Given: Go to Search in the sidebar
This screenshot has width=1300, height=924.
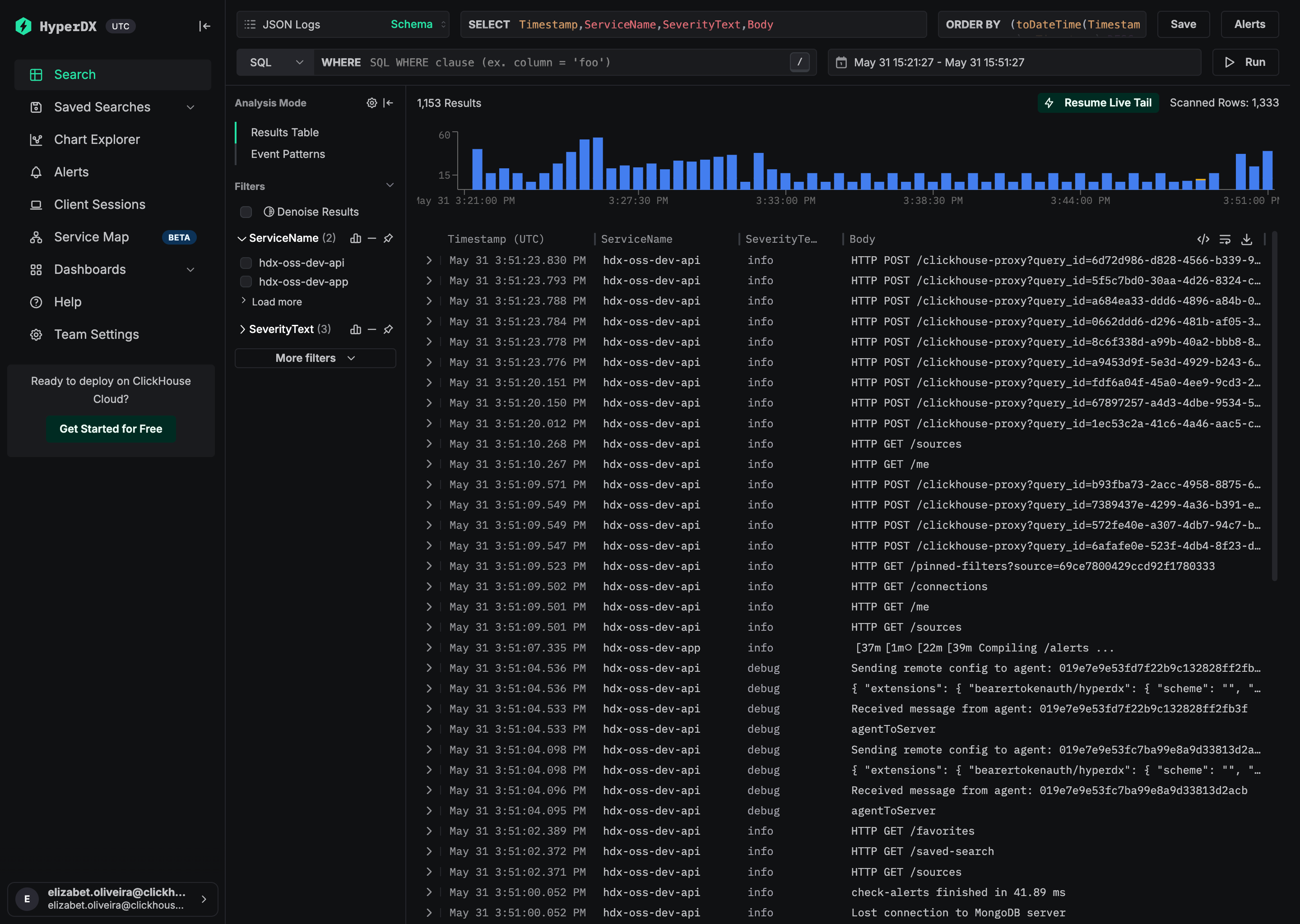Looking at the screenshot, I should [x=113, y=74].
